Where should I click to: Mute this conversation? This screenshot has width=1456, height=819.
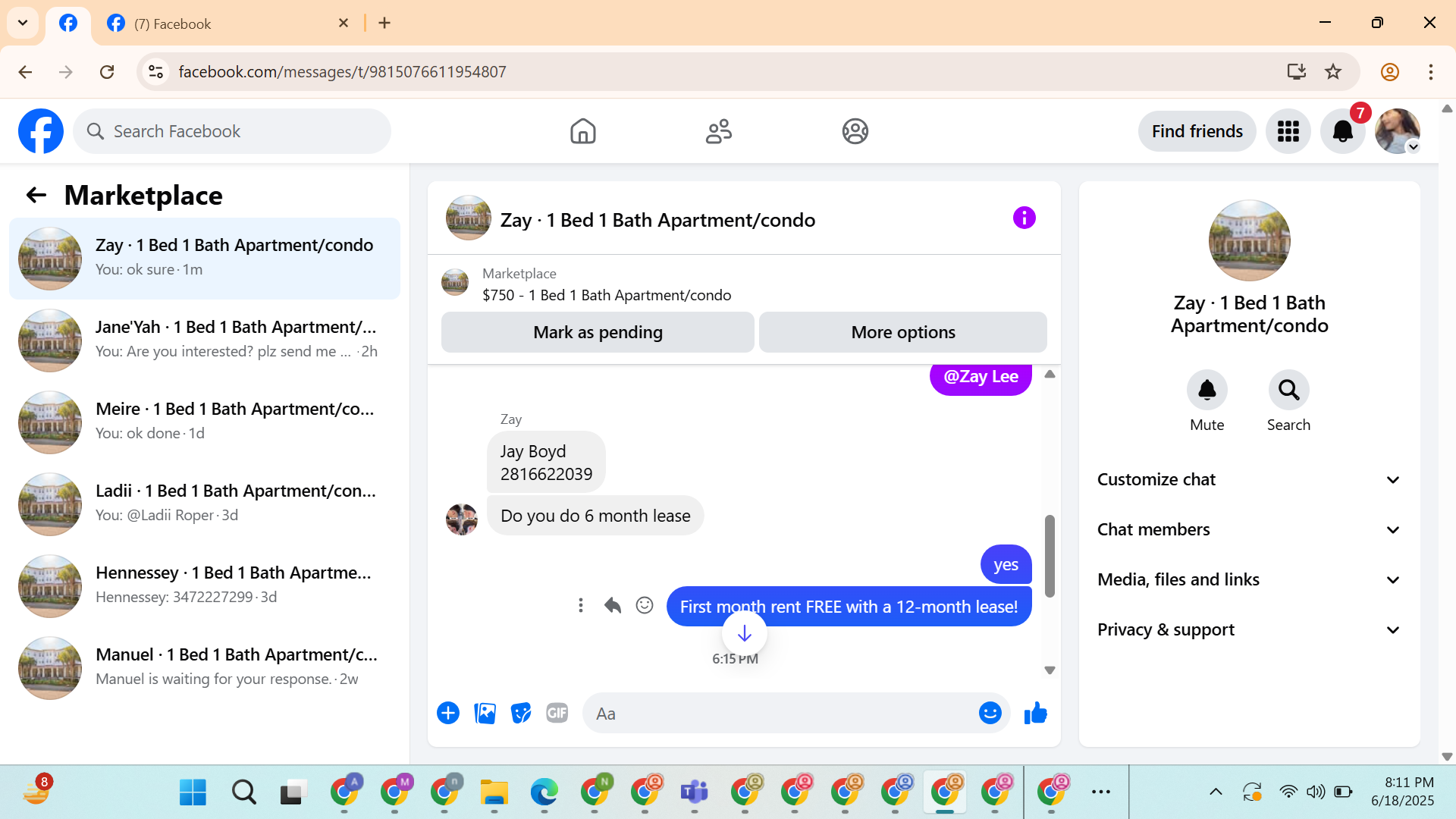coord(1207,390)
